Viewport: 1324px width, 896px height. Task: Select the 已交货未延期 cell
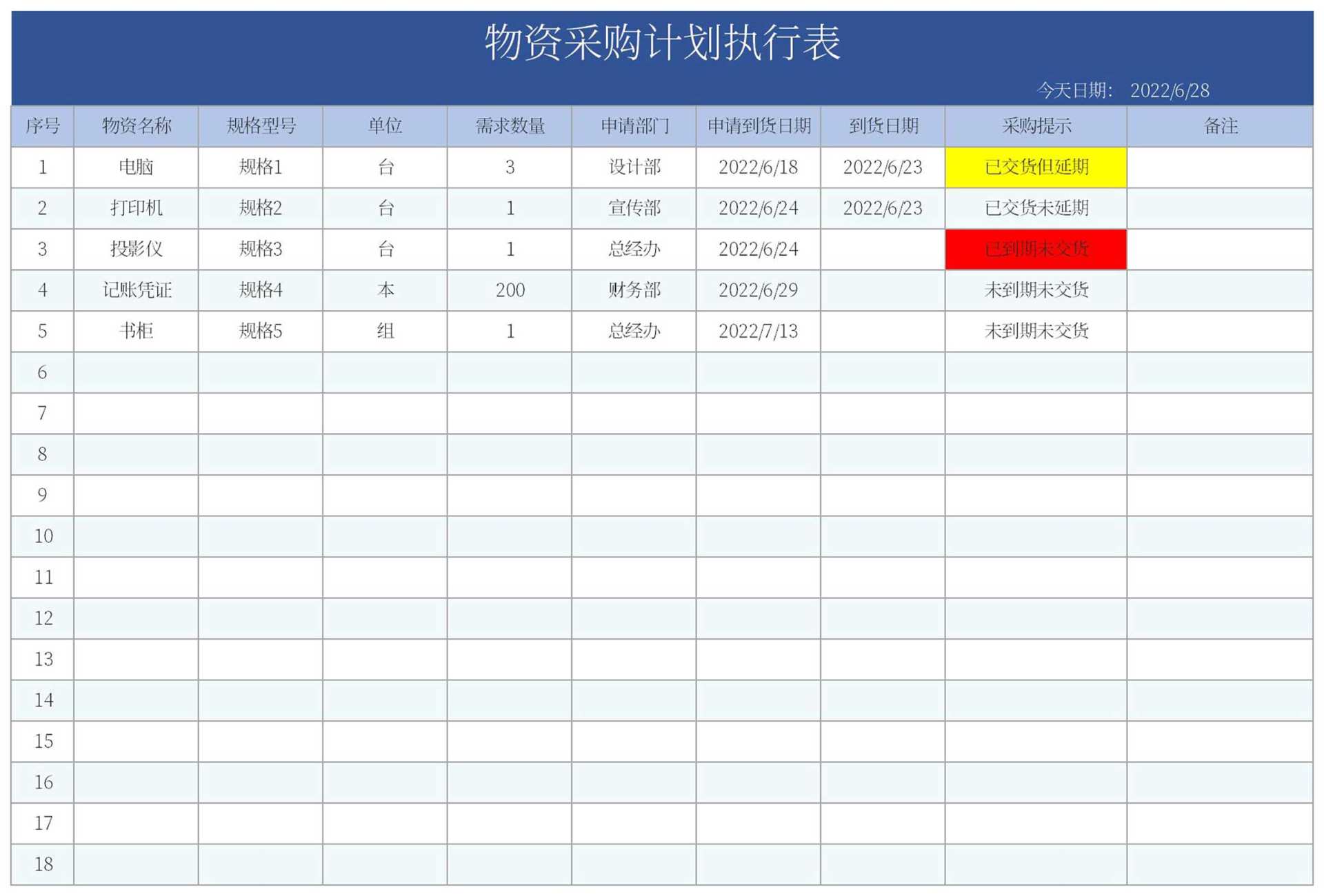point(1036,208)
